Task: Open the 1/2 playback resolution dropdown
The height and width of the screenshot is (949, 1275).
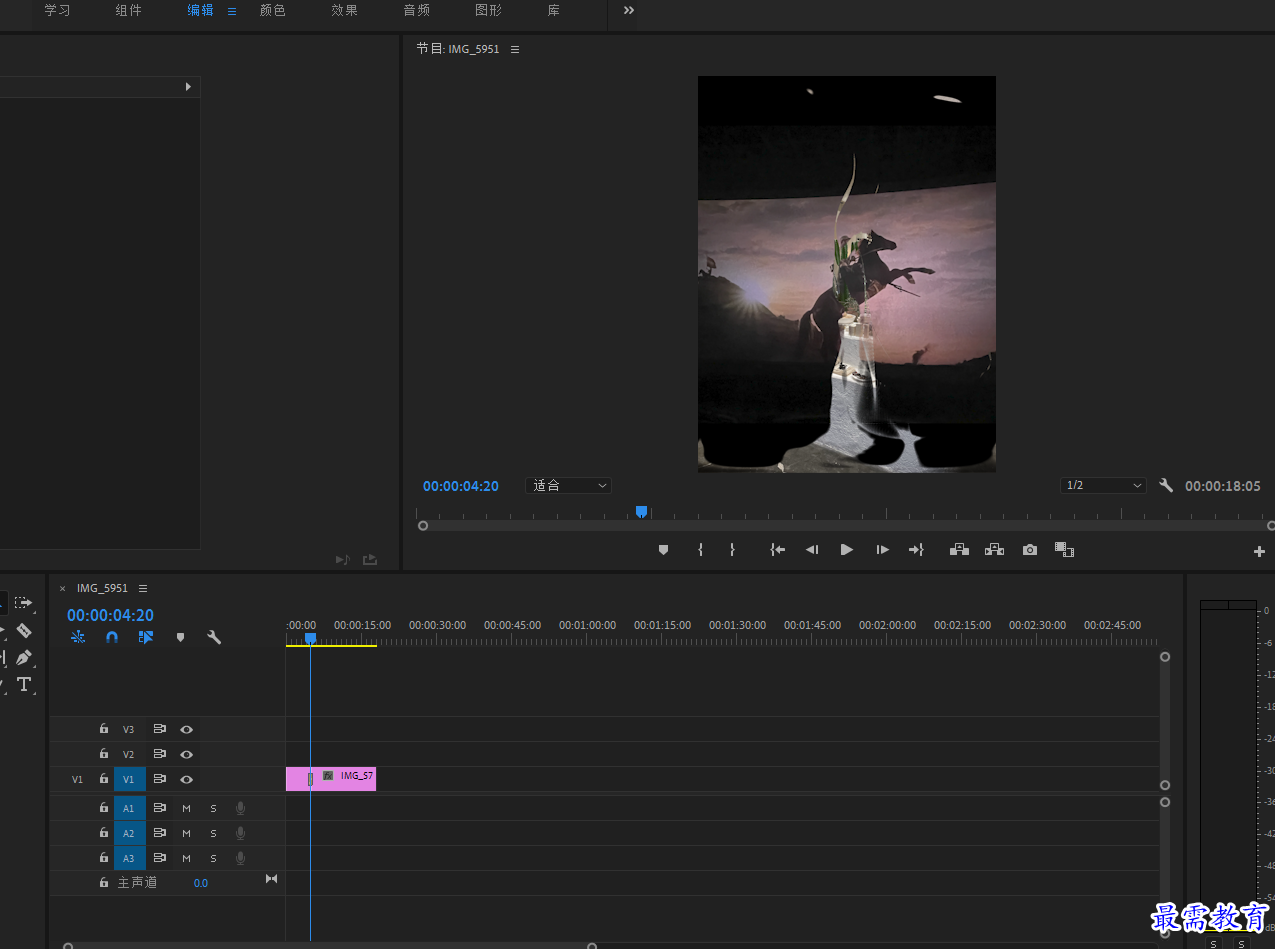Action: [x=1103, y=485]
